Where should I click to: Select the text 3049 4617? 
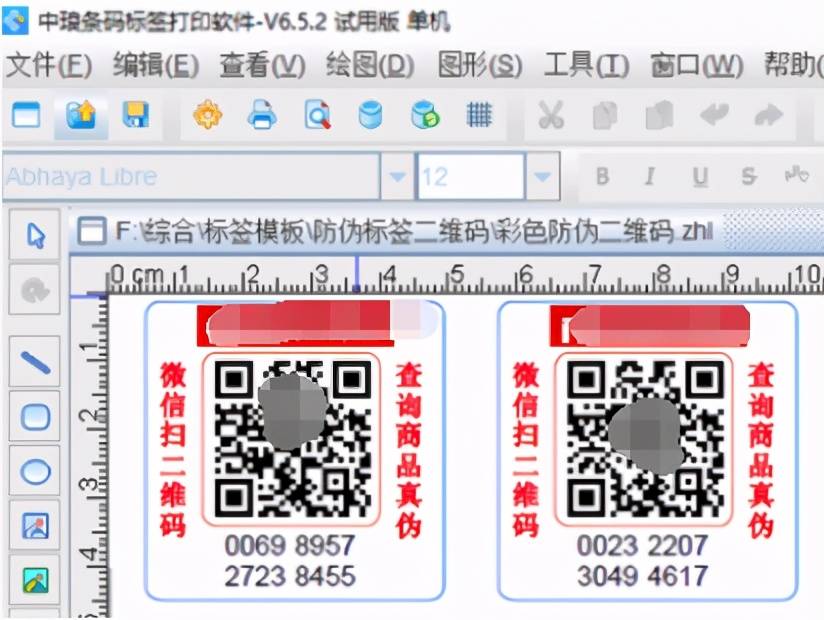[642, 576]
